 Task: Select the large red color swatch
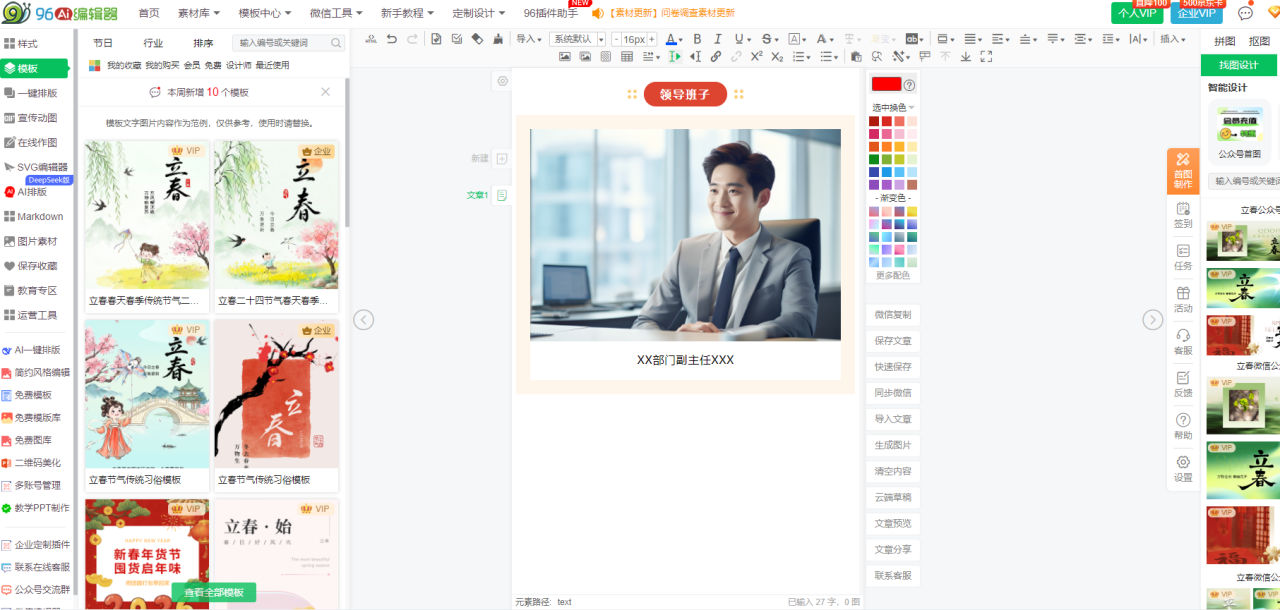click(x=886, y=85)
